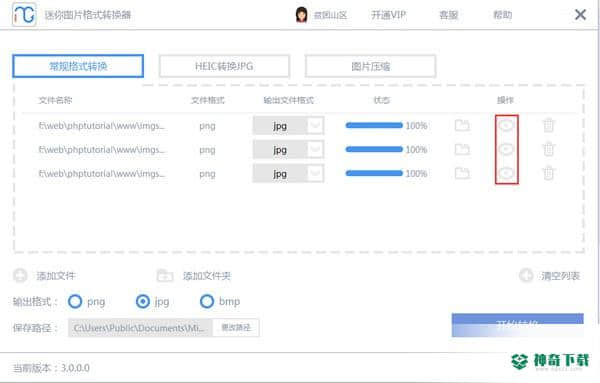Click the 添加文件 add file label

(56, 275)
